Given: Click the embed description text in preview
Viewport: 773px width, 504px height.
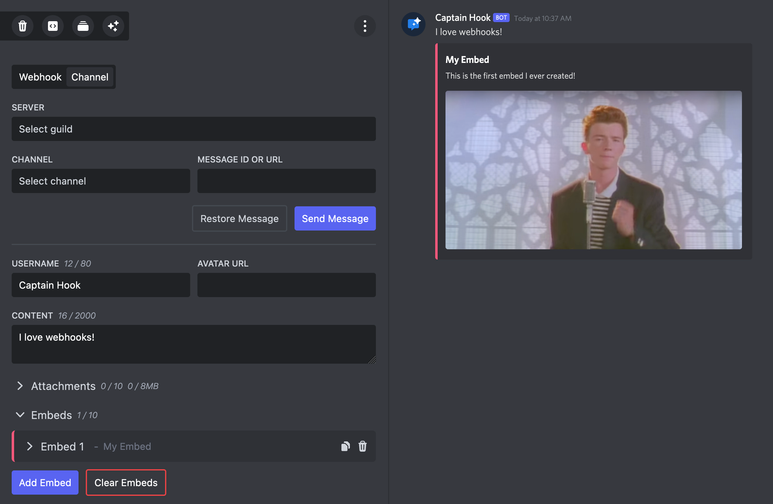Looking at the screenshot, I should coord(510,76).
